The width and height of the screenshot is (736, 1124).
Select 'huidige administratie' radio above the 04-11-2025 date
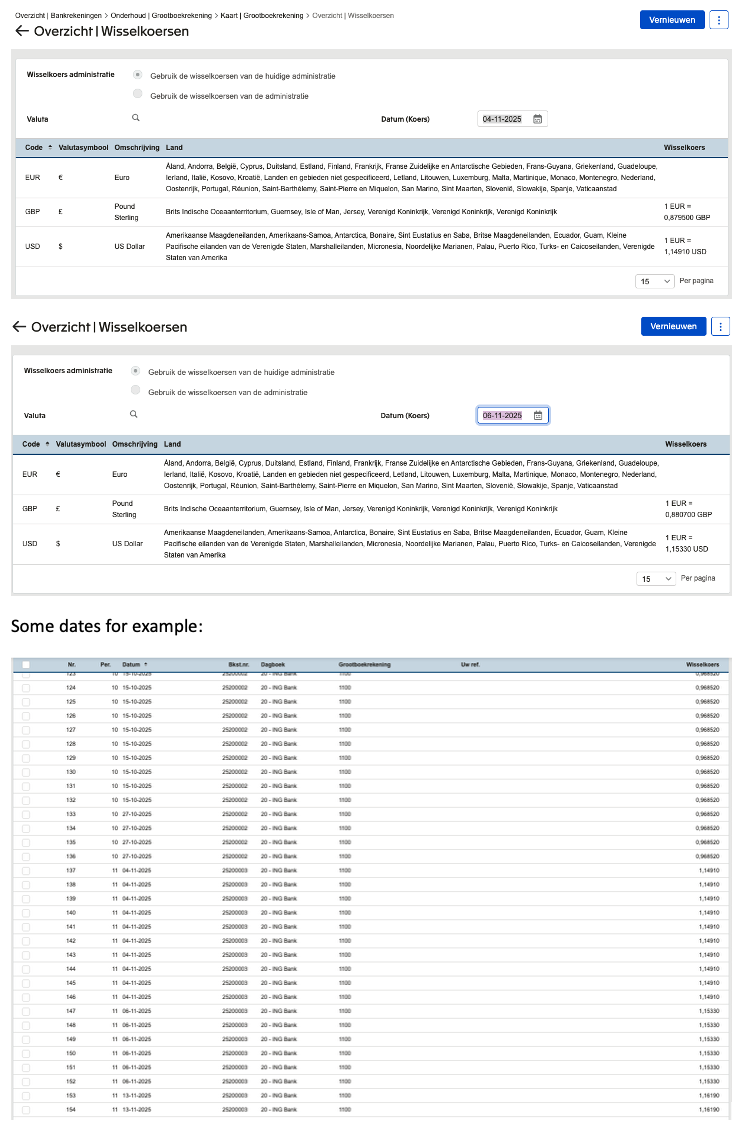pyautogui.click(x=137, y=75)
